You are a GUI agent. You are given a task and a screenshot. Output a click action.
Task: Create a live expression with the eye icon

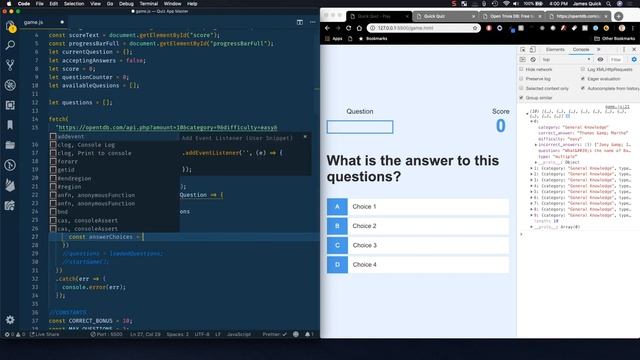(600, 60)
